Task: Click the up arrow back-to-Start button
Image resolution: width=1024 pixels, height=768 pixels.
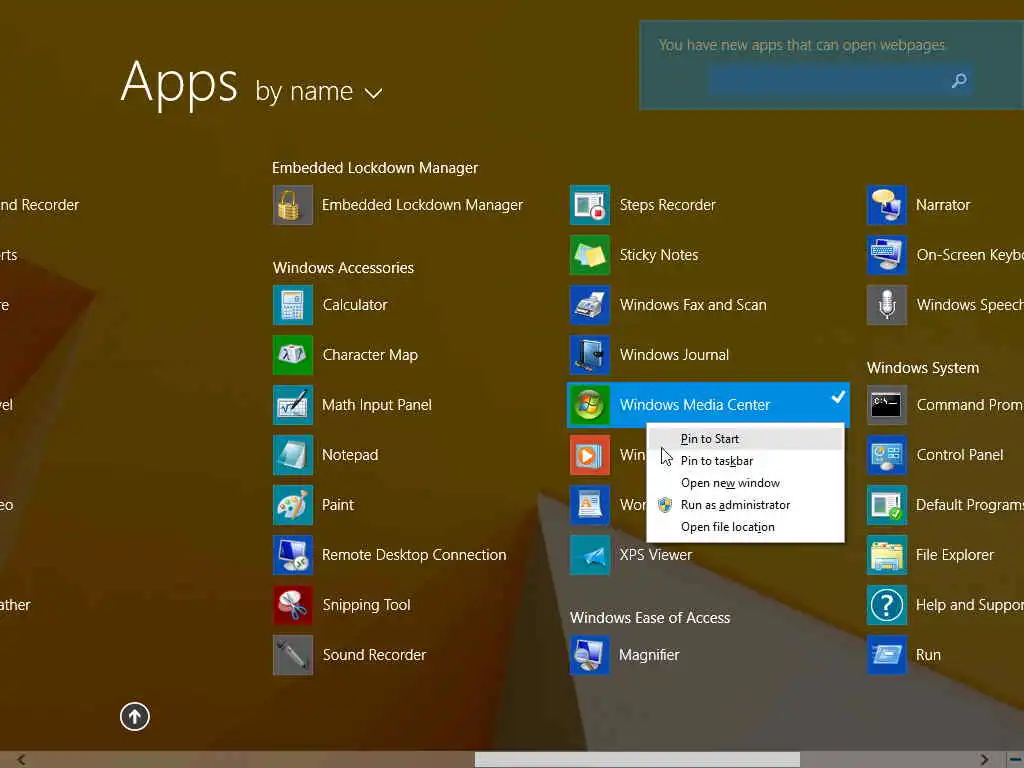Action: point(135,717)
